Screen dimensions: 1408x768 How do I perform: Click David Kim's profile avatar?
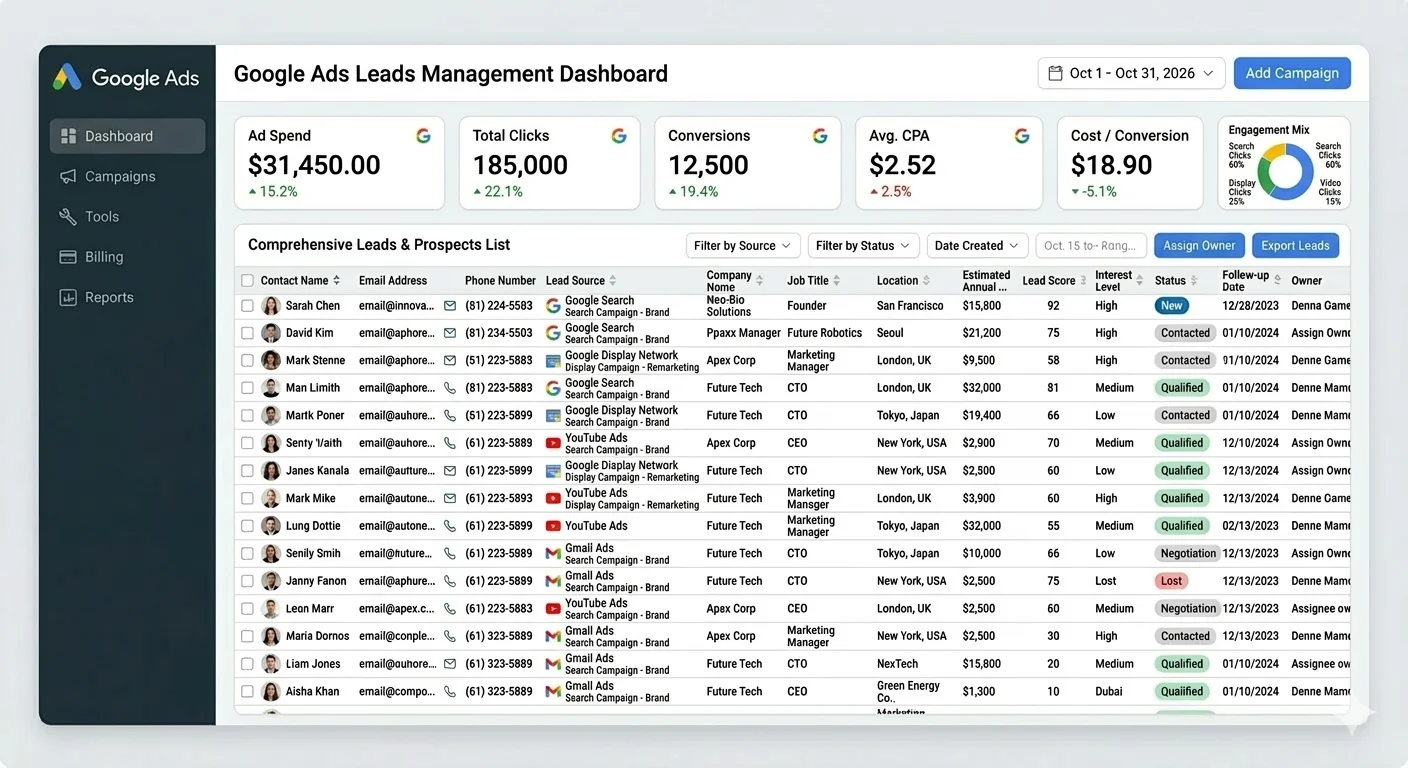[271, 333]
